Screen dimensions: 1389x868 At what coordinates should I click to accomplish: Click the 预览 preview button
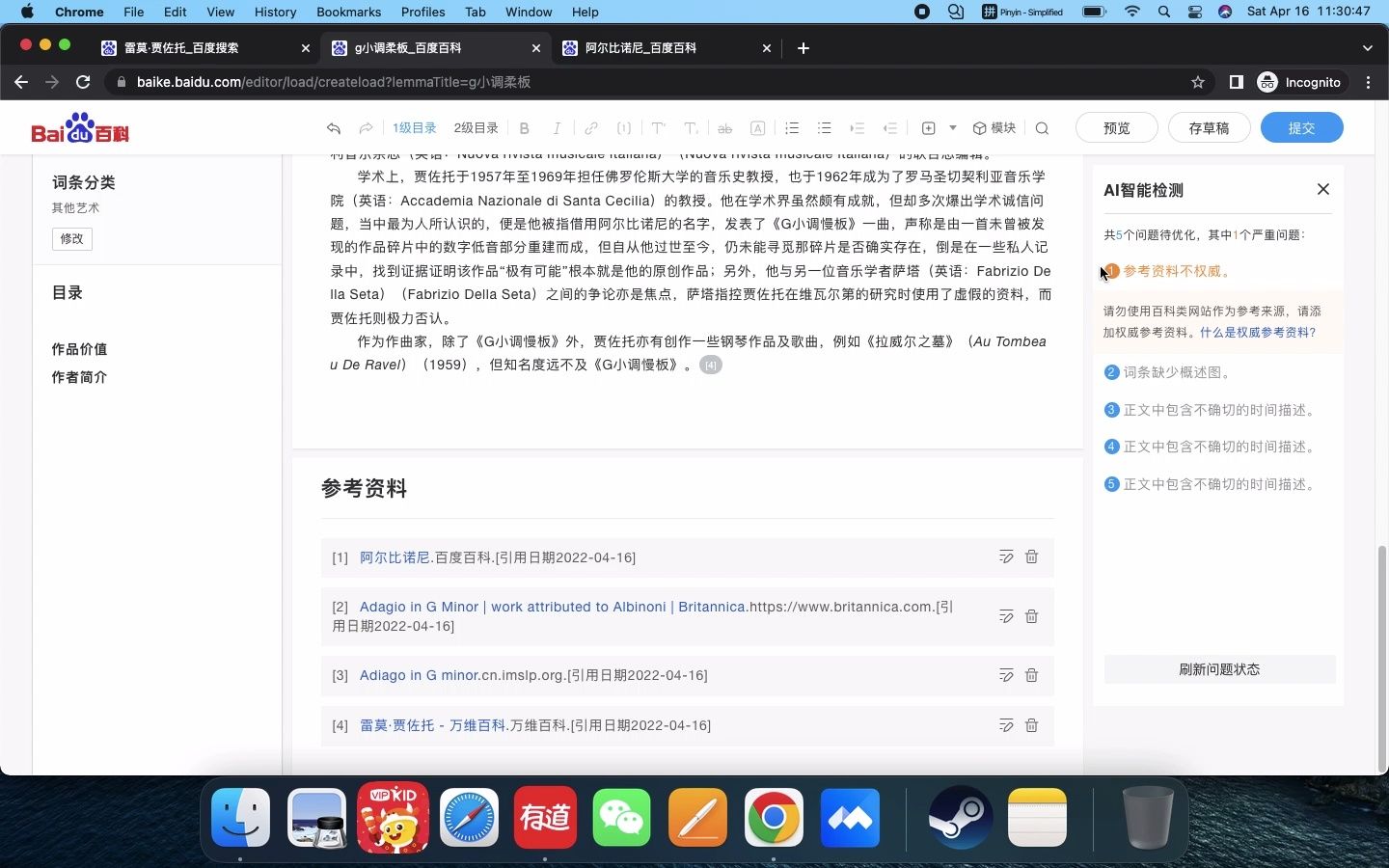click(1117, 127)
